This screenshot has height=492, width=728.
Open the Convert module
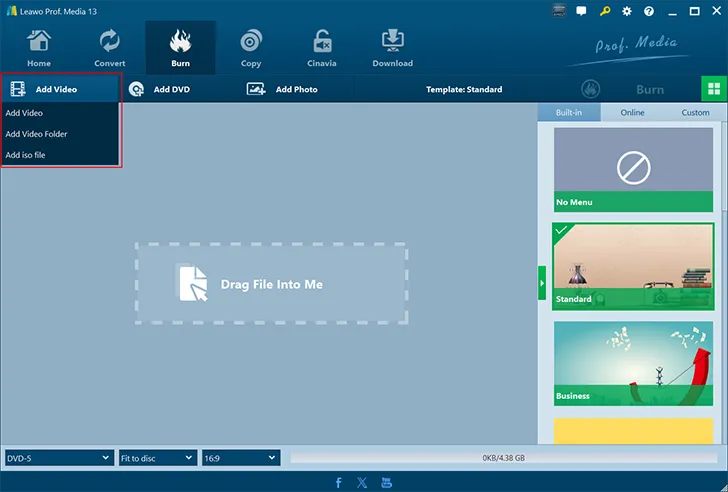(x=109, y=47)
